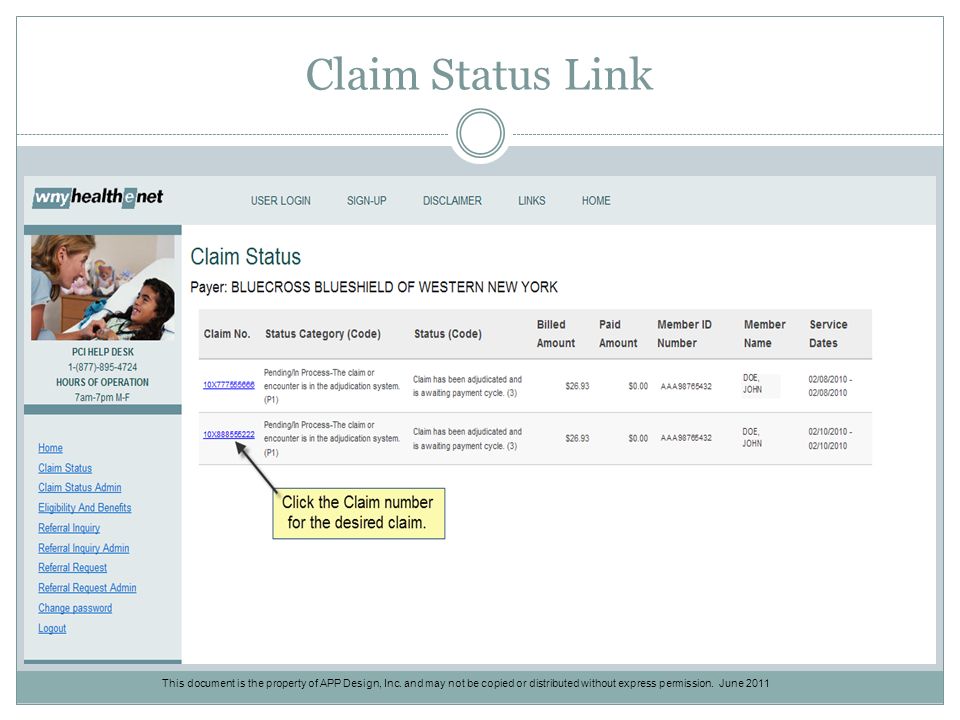Open claim number 10X777555666
Image resolution: width=960 pixels, height=720 pixels.
(228, 385)
